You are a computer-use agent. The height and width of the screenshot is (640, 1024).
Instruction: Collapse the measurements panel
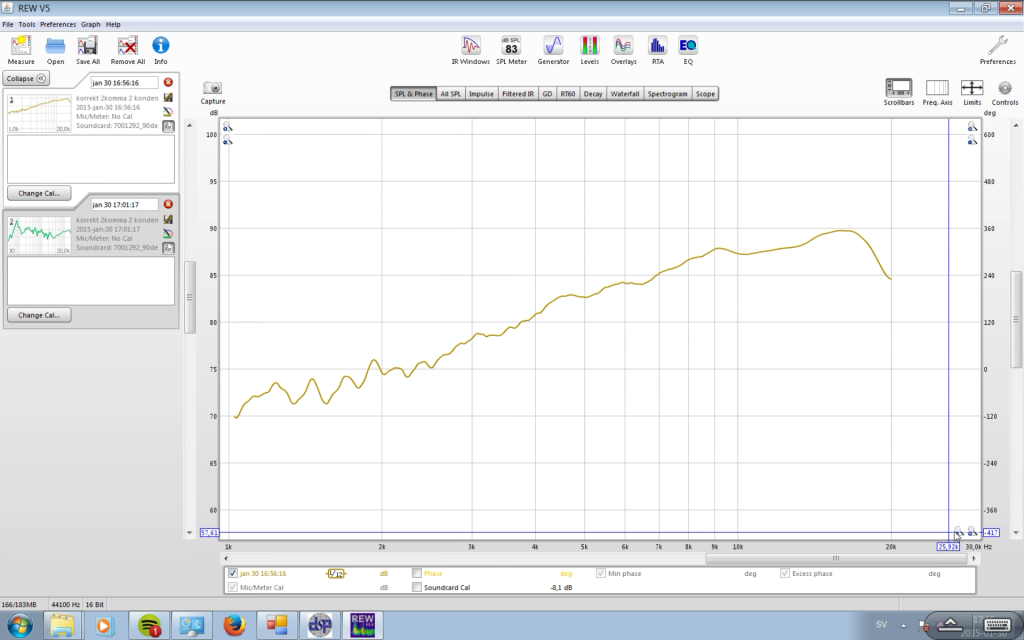(26, 78)
